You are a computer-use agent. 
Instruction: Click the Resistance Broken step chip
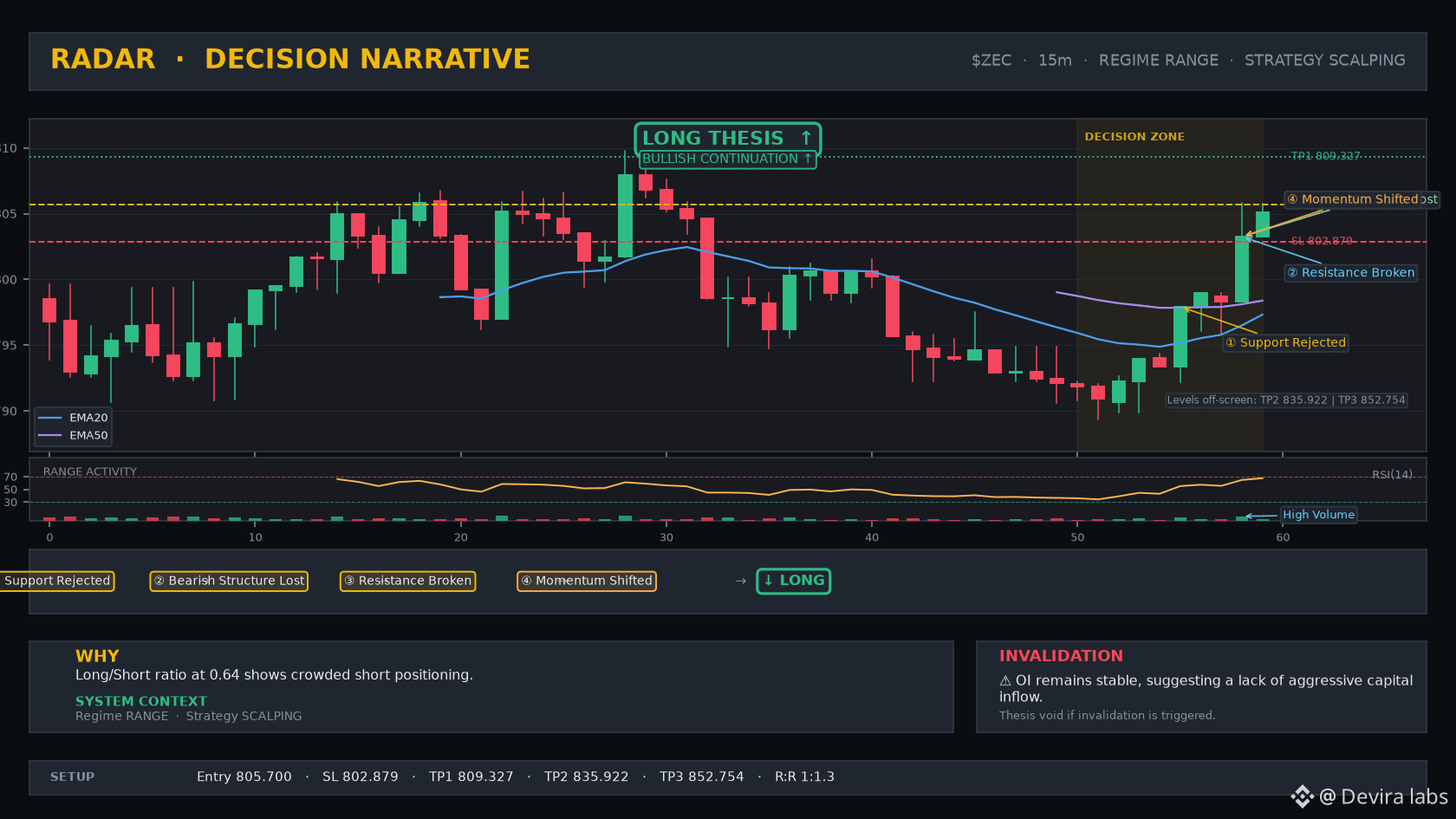[407, 581]
